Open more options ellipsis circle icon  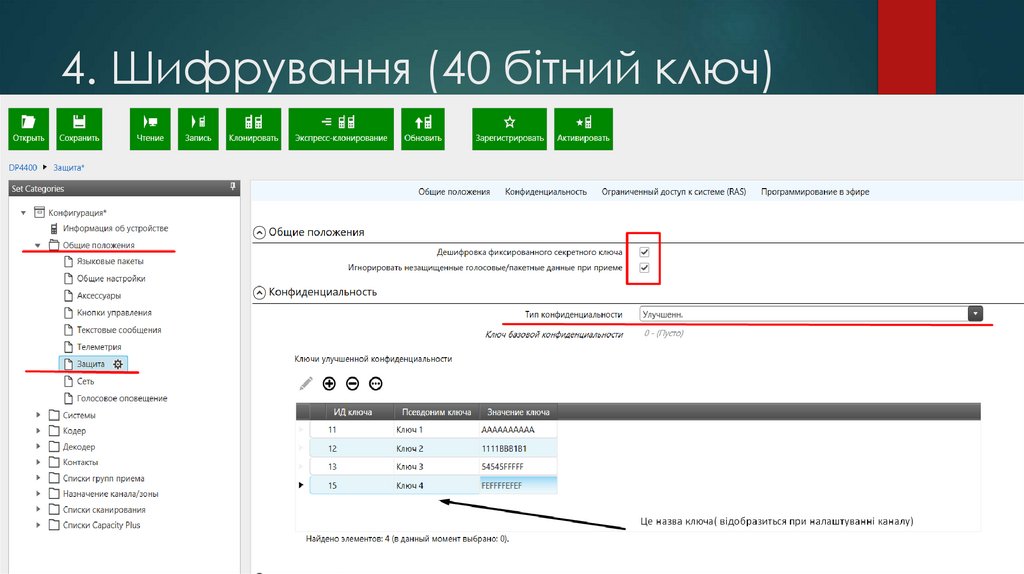point(376,383)
